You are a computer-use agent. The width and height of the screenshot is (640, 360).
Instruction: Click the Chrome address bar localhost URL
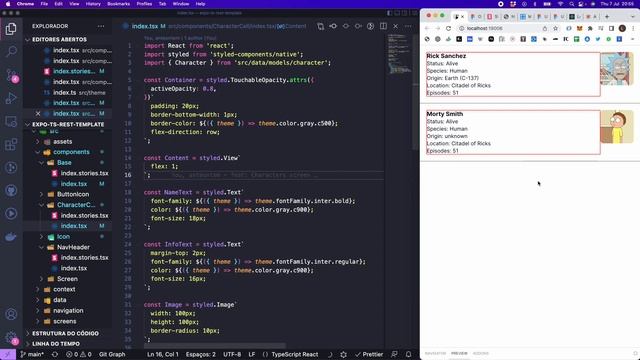point(485,29)
